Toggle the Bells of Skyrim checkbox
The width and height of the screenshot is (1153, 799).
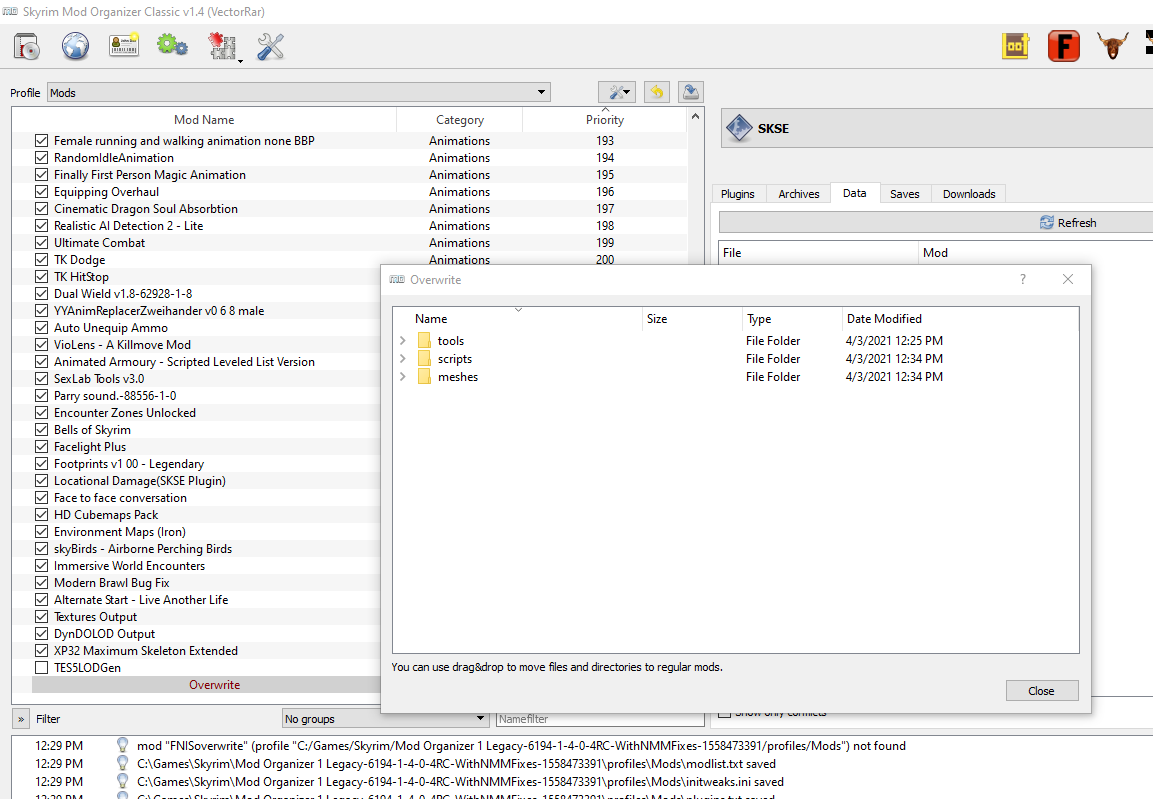[x=41, y=429]
